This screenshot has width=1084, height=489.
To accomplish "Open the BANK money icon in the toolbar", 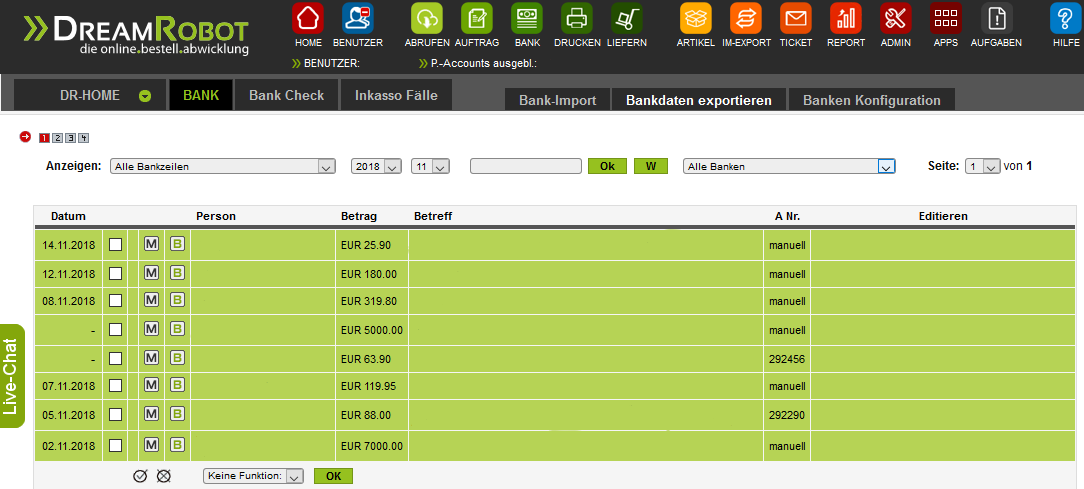I will (527, 19).
